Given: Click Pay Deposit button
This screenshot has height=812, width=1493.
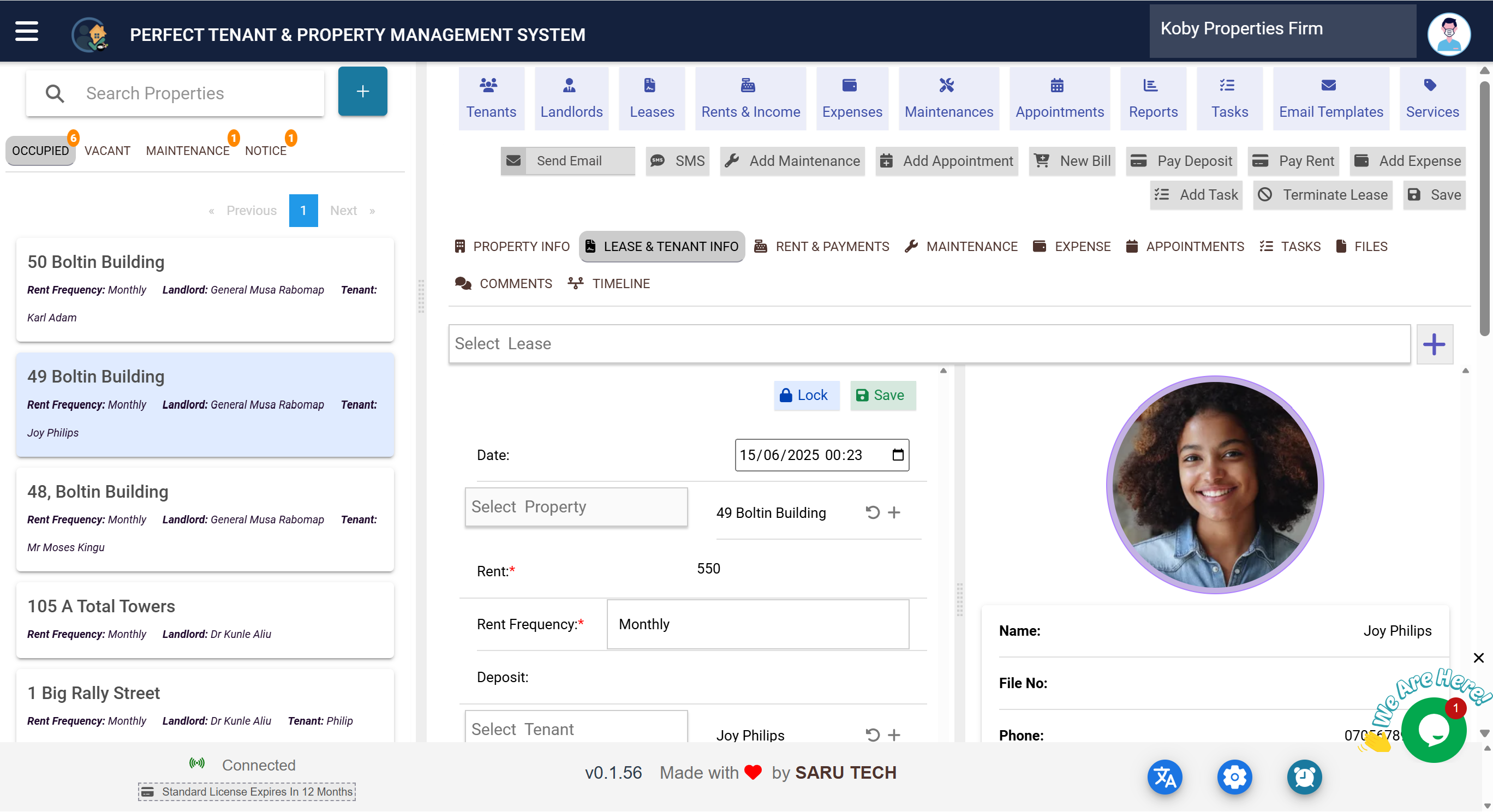Looking at the screenshot, I should point(1181,160).
